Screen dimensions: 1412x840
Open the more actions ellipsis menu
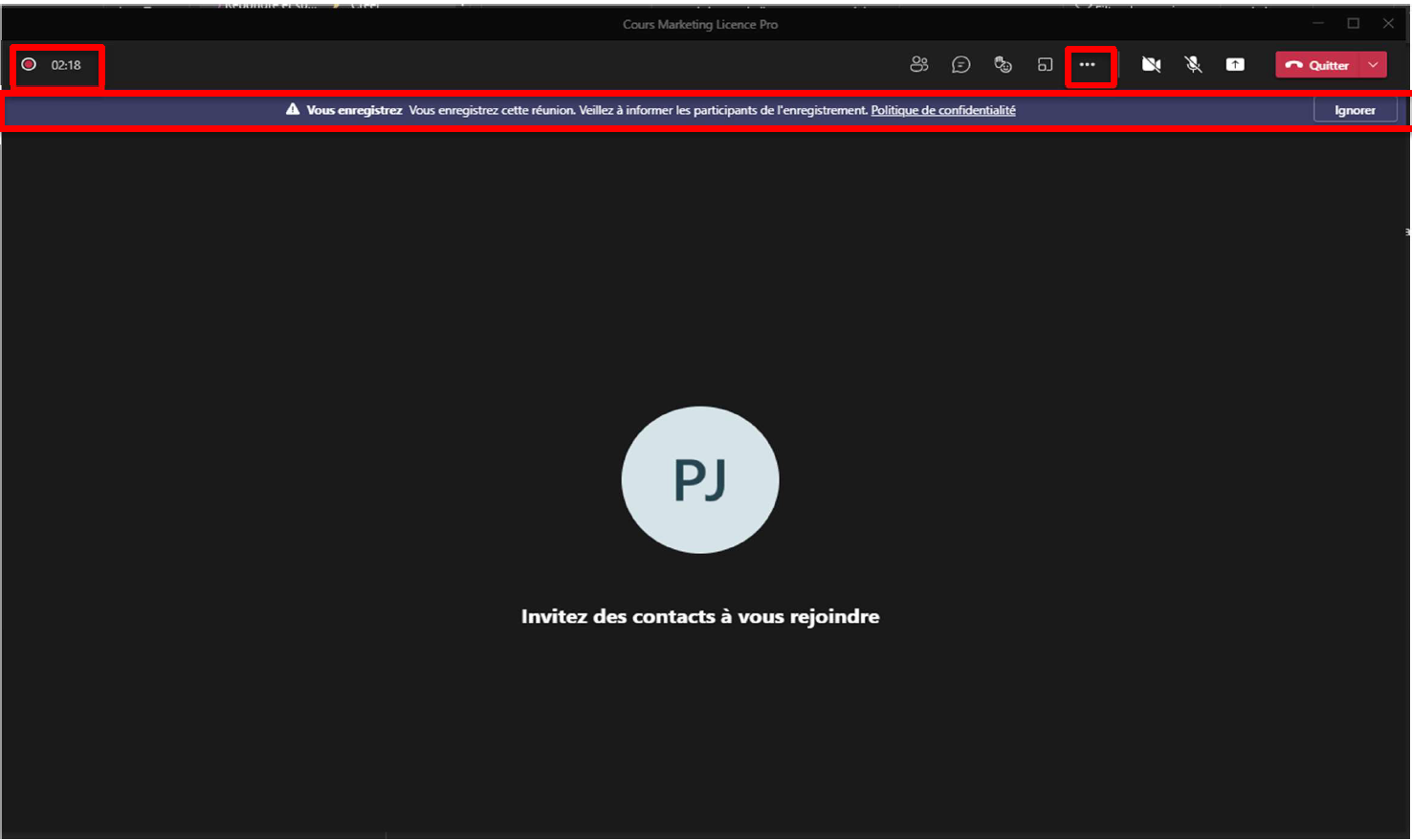tap(1087, 65)
